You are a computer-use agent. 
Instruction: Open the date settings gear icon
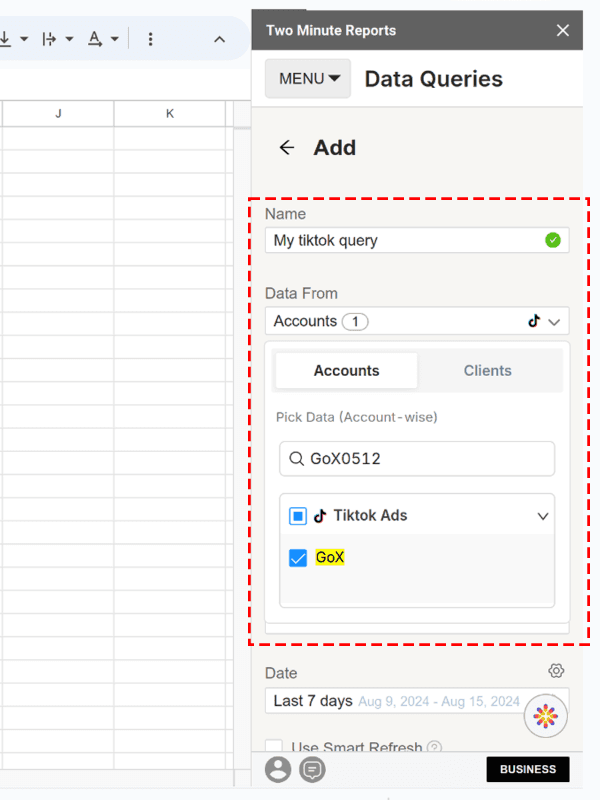click(x=556, y=670)
